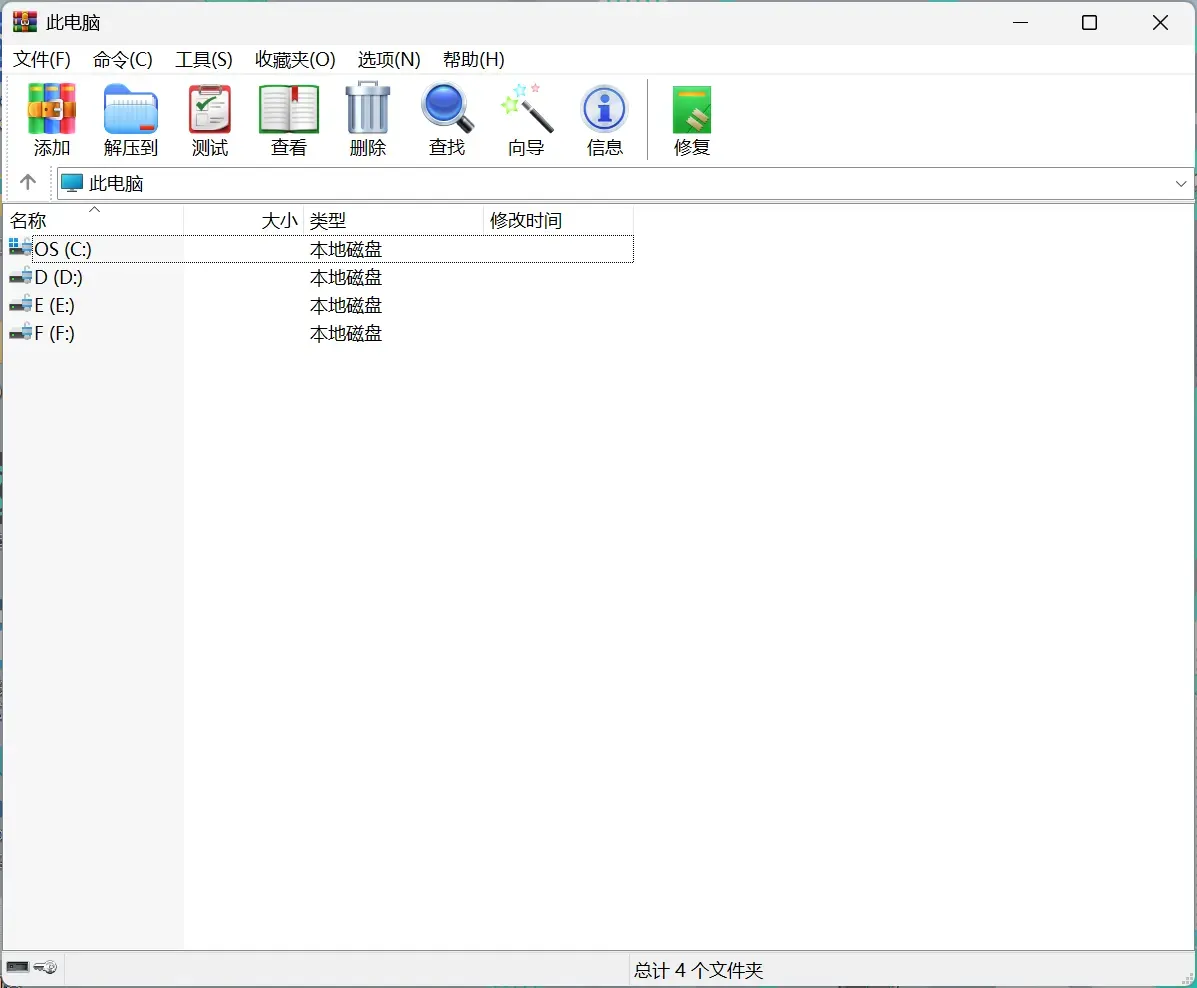
Task: Click the key icon in the status bar
Action: click(46, 967)
